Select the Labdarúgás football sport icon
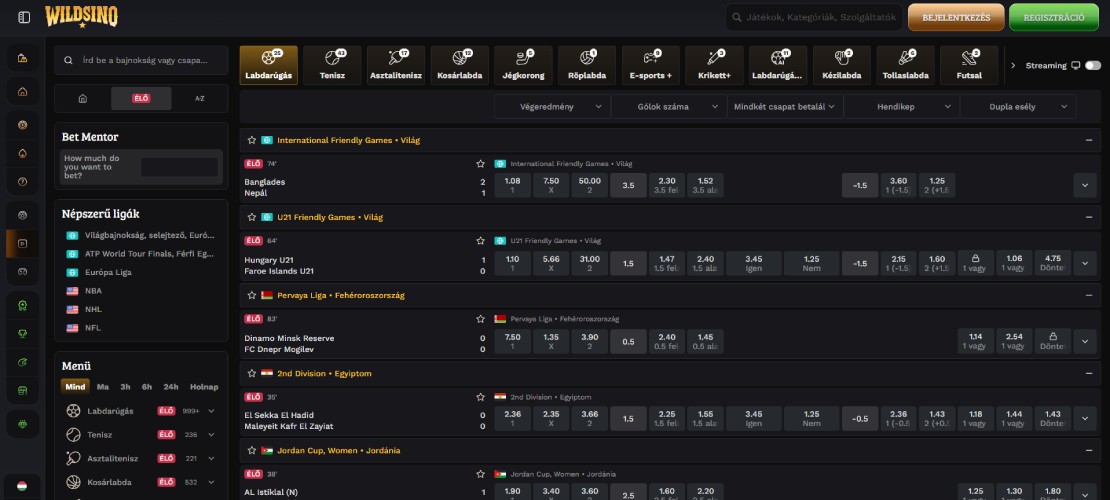1110x500 pixels. click(268, 65)
